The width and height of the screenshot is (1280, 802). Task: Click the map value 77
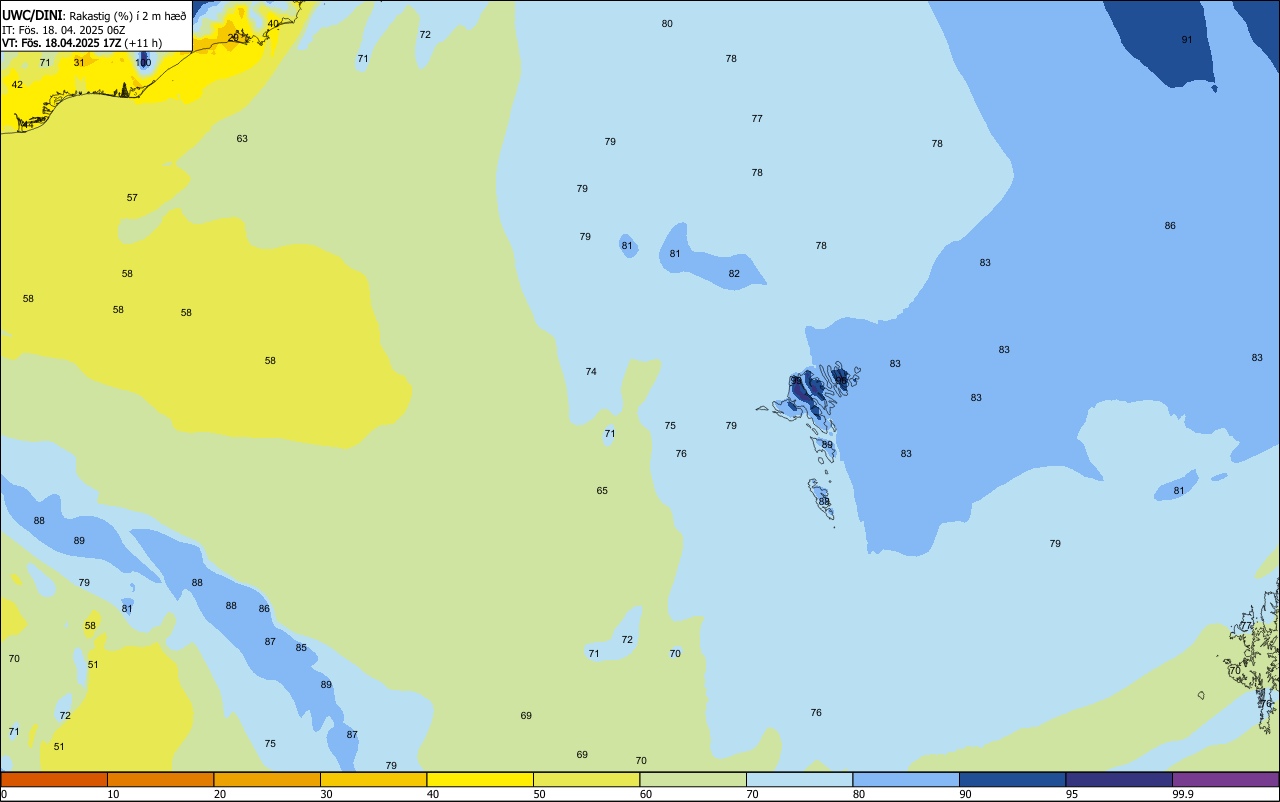757,118
